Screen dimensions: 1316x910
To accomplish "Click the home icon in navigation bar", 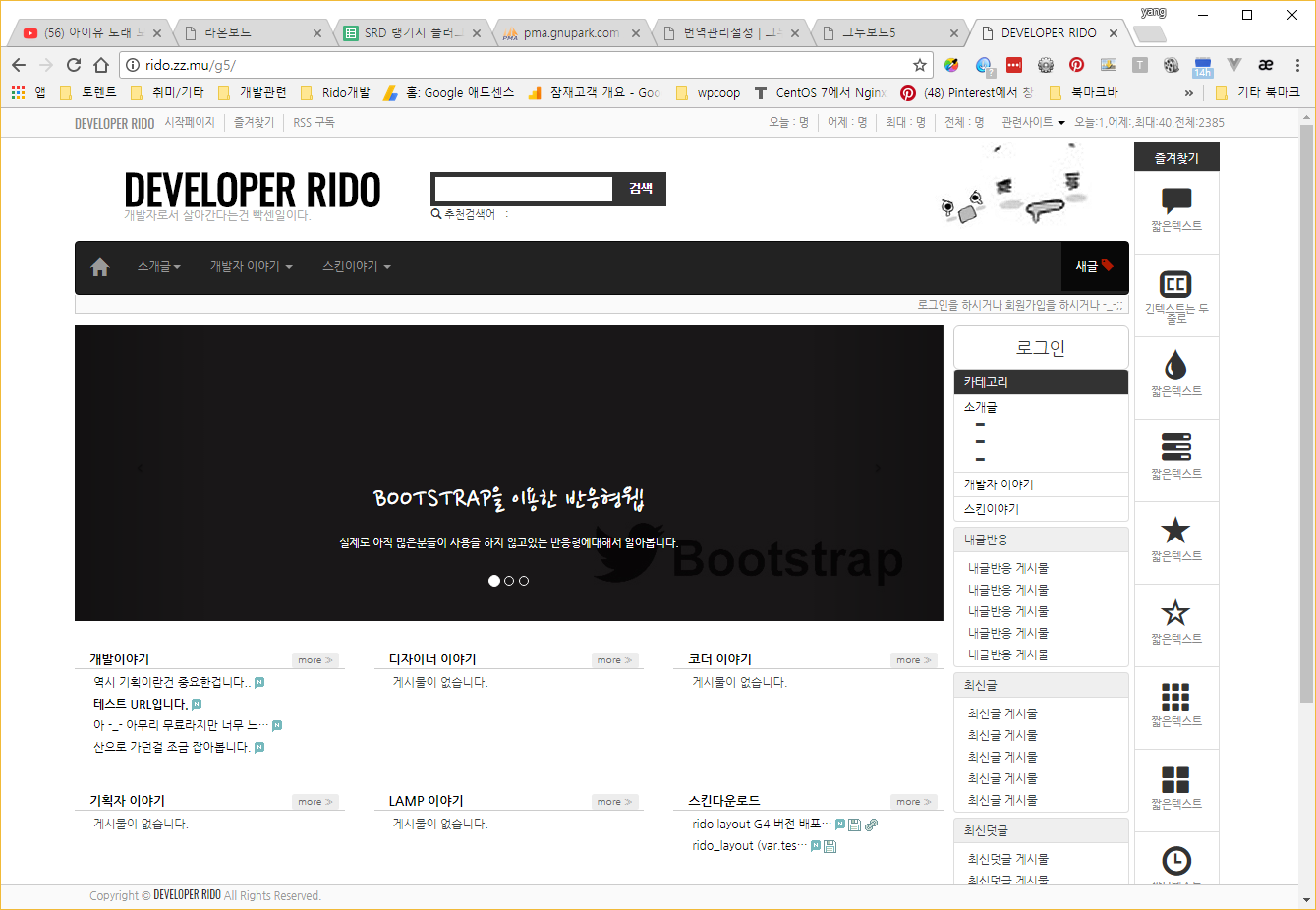I will click(x=100, y=267).
